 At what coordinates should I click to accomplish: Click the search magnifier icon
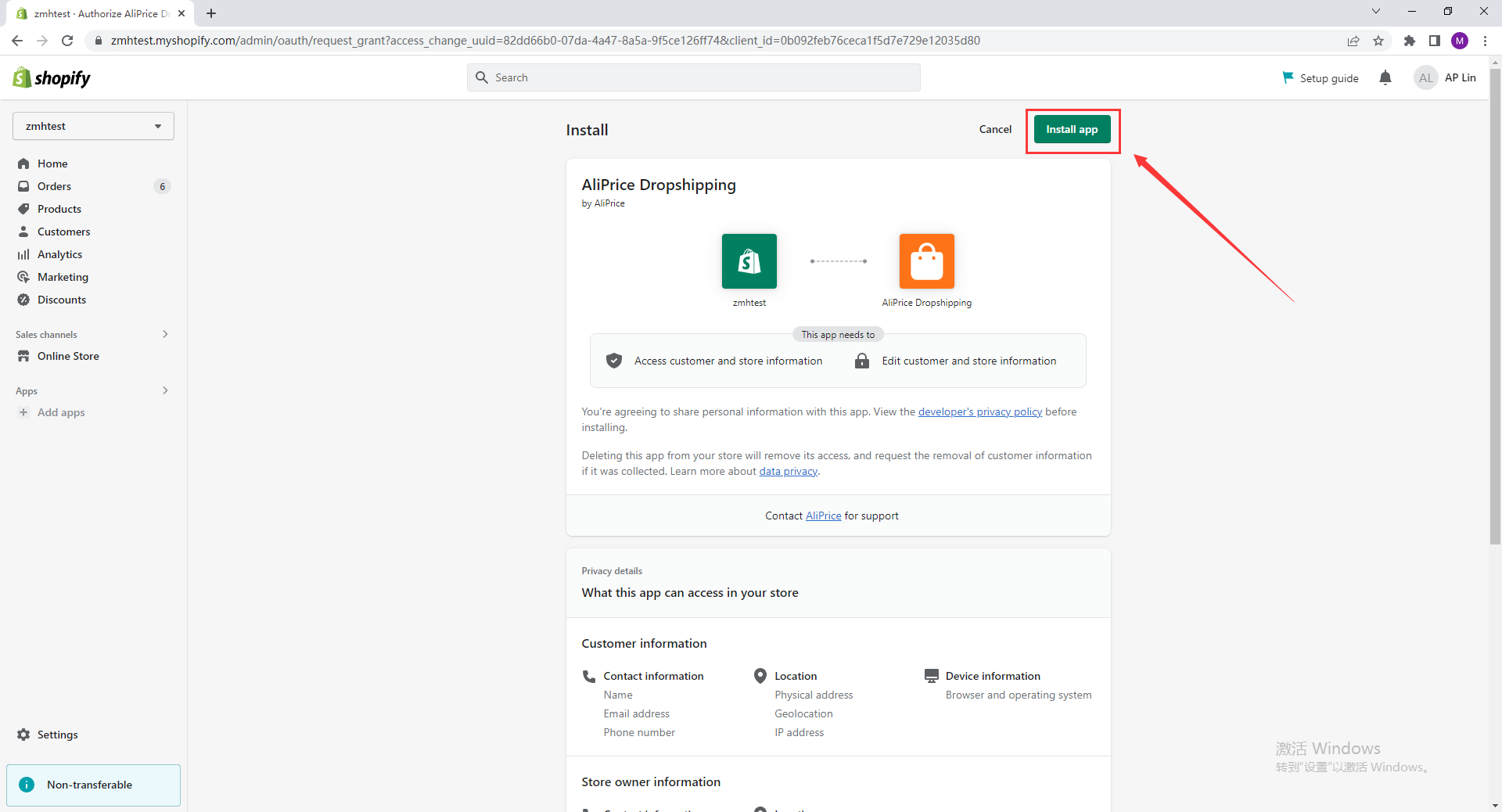point(482,77)
